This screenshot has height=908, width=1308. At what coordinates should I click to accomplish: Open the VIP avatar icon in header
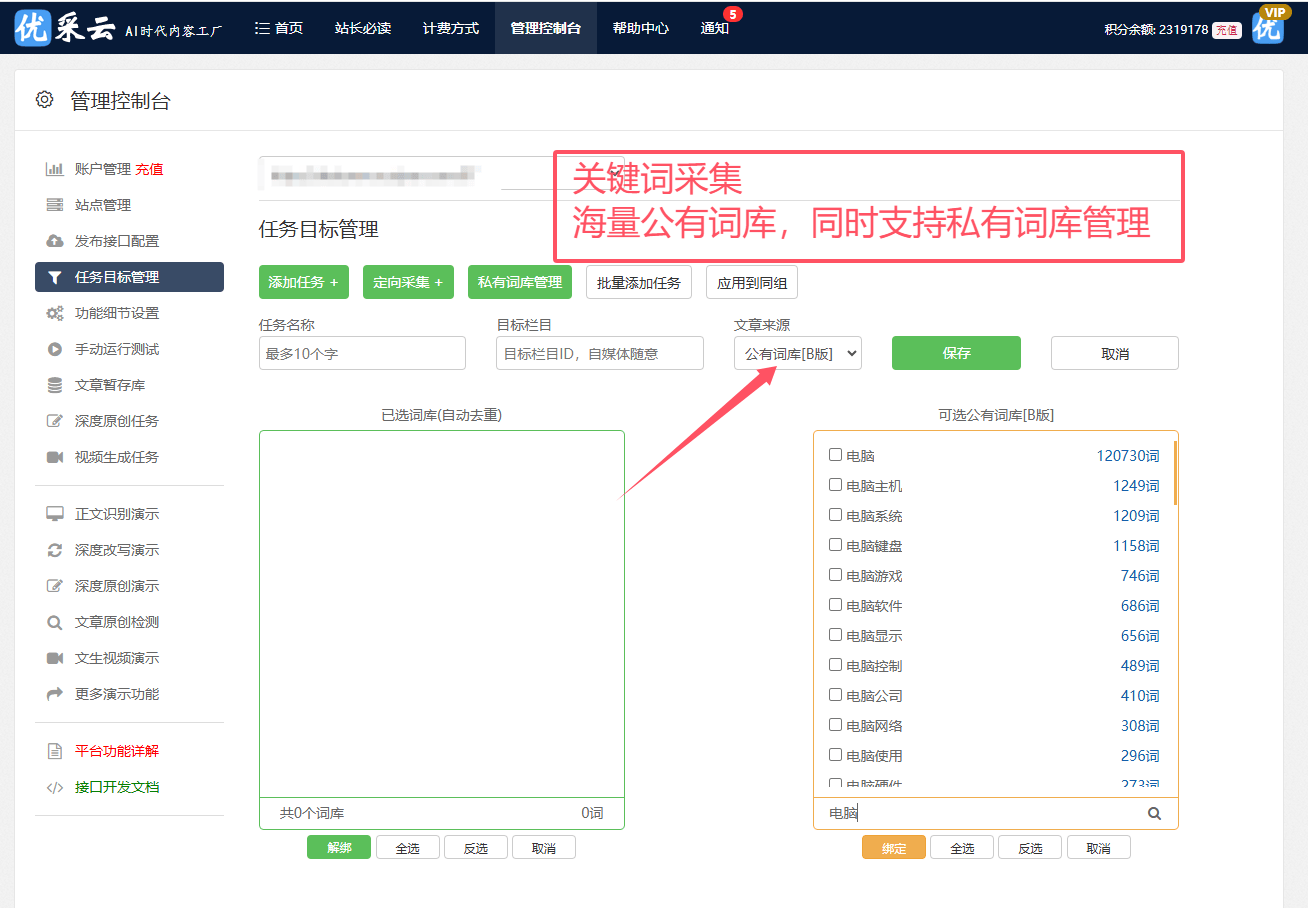(x=1267, y=27)
